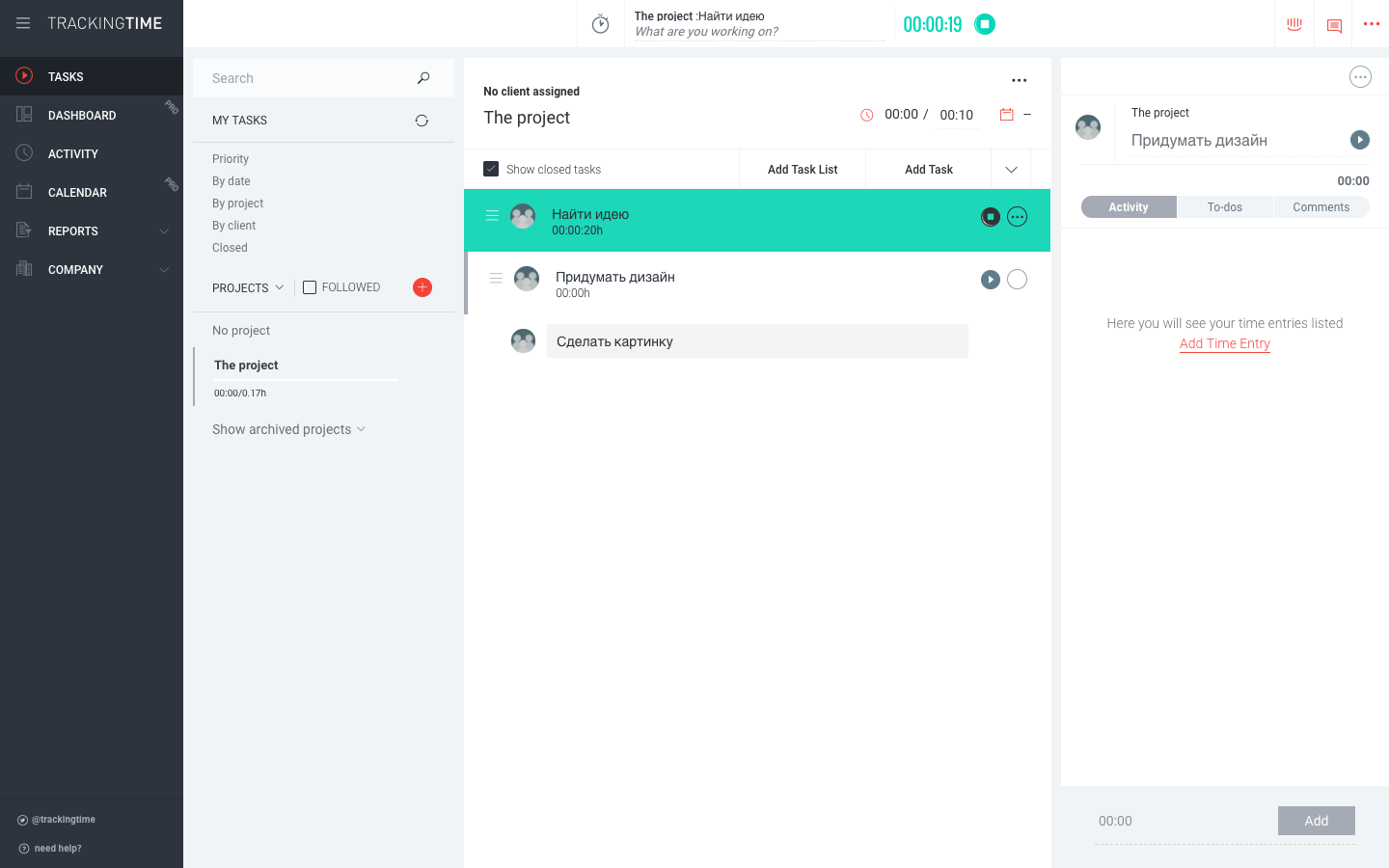Open the hamburger menu in the sidebar header

pos(23,23)
